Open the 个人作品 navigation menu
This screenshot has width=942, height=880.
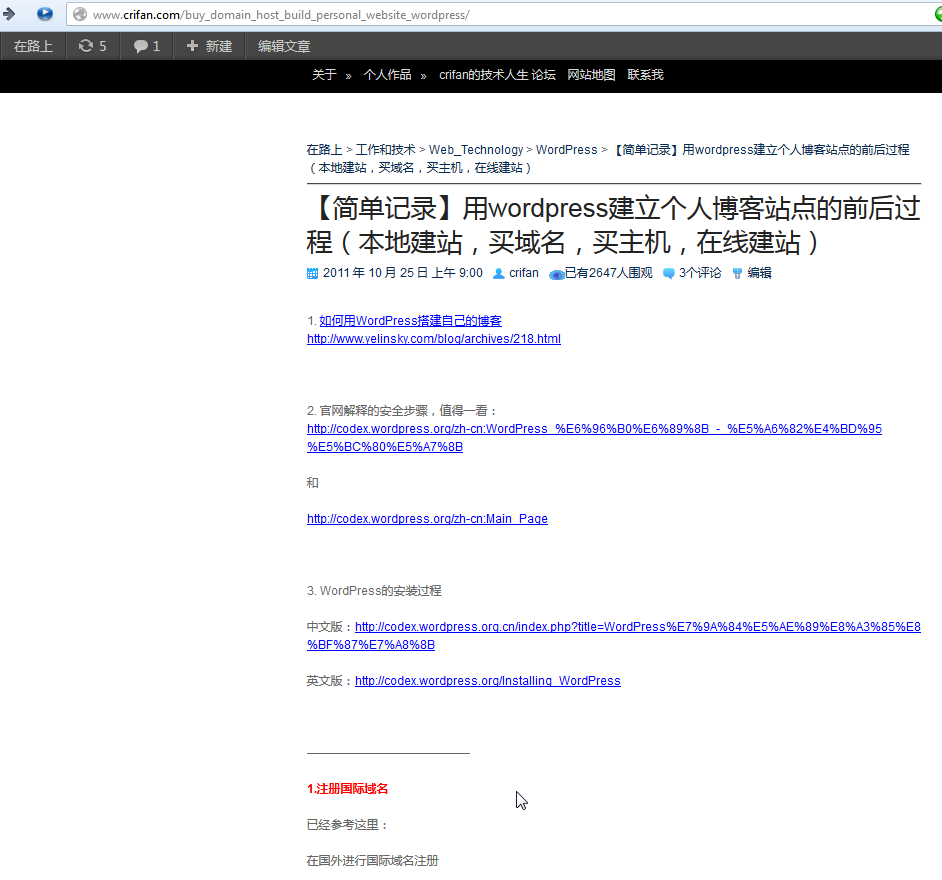pyautogui.click(x=387, y=74)
